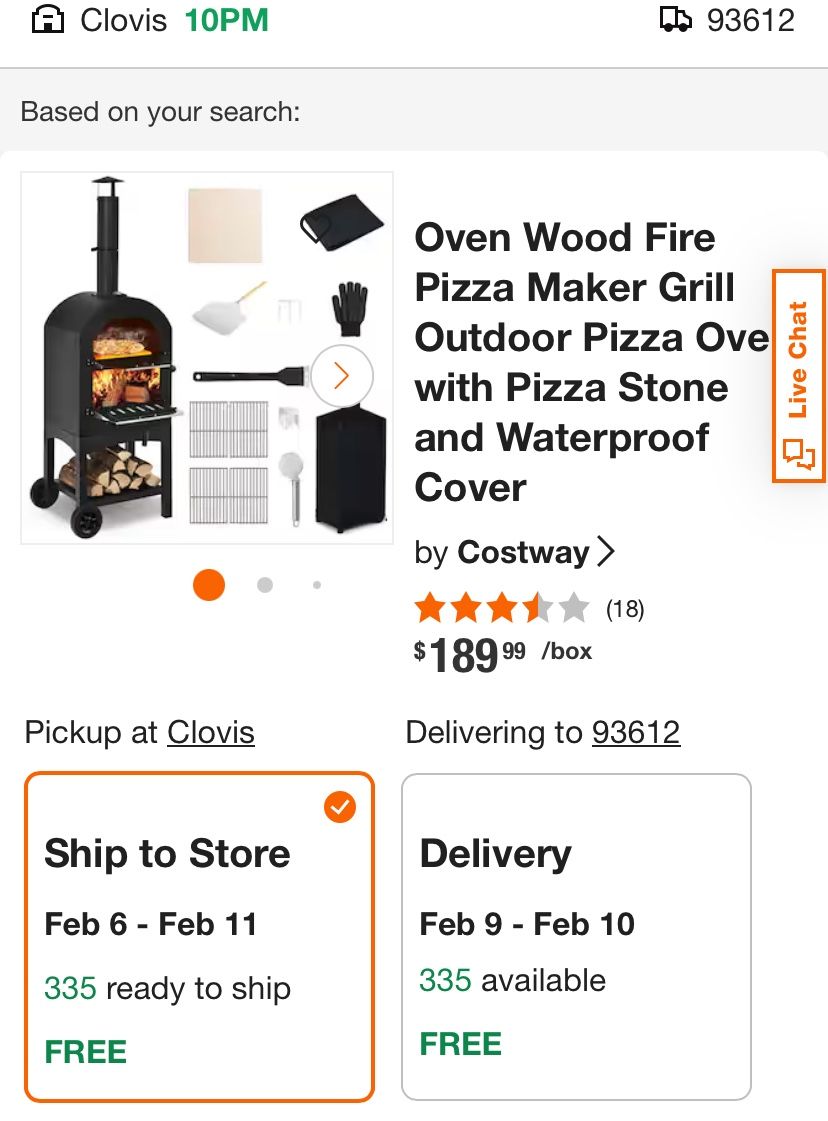The image size is (828, 1121).
Task: Jump to third image carousel dot
Action: 317,585
